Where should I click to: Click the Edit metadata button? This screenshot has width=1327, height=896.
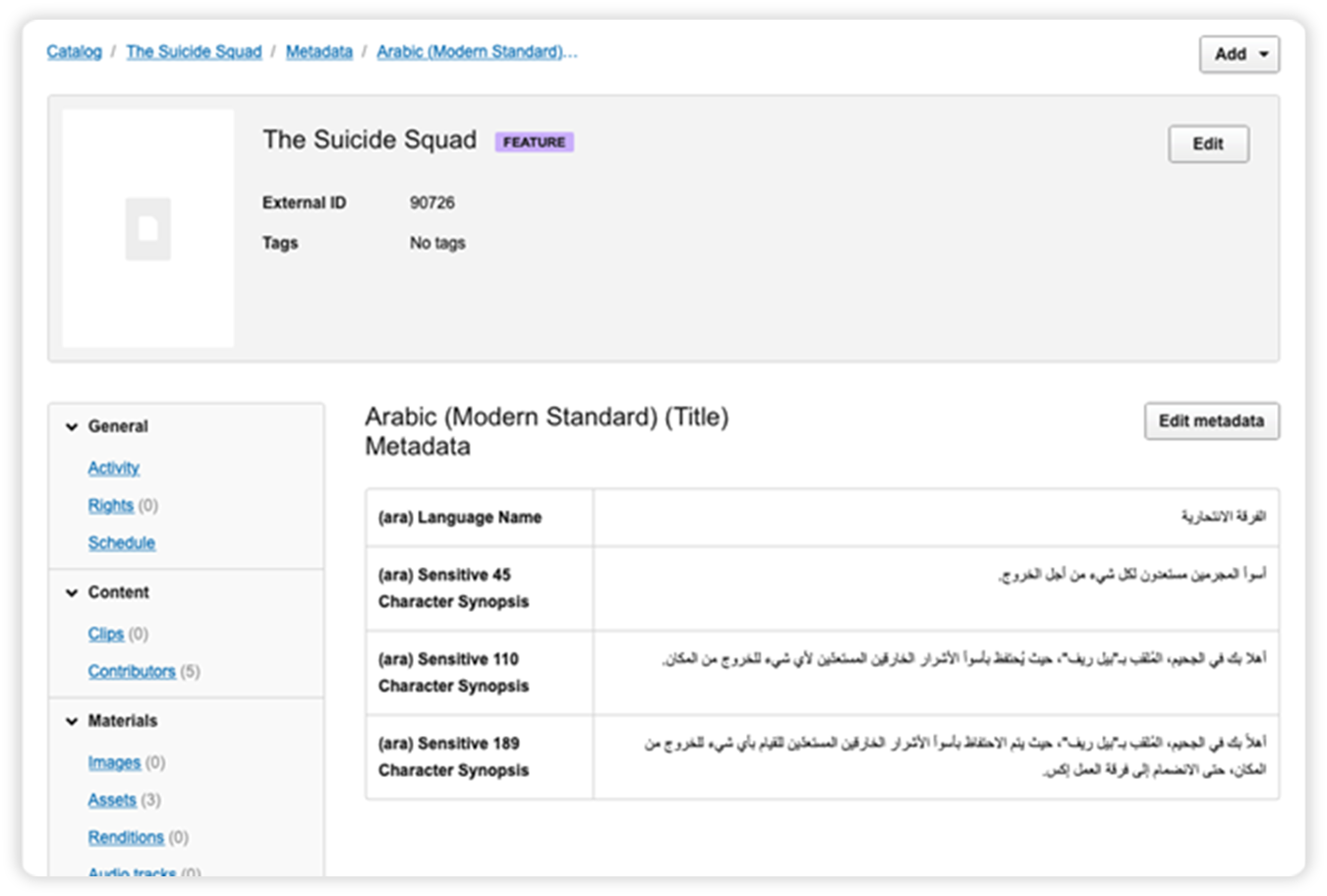(1211, 420)
